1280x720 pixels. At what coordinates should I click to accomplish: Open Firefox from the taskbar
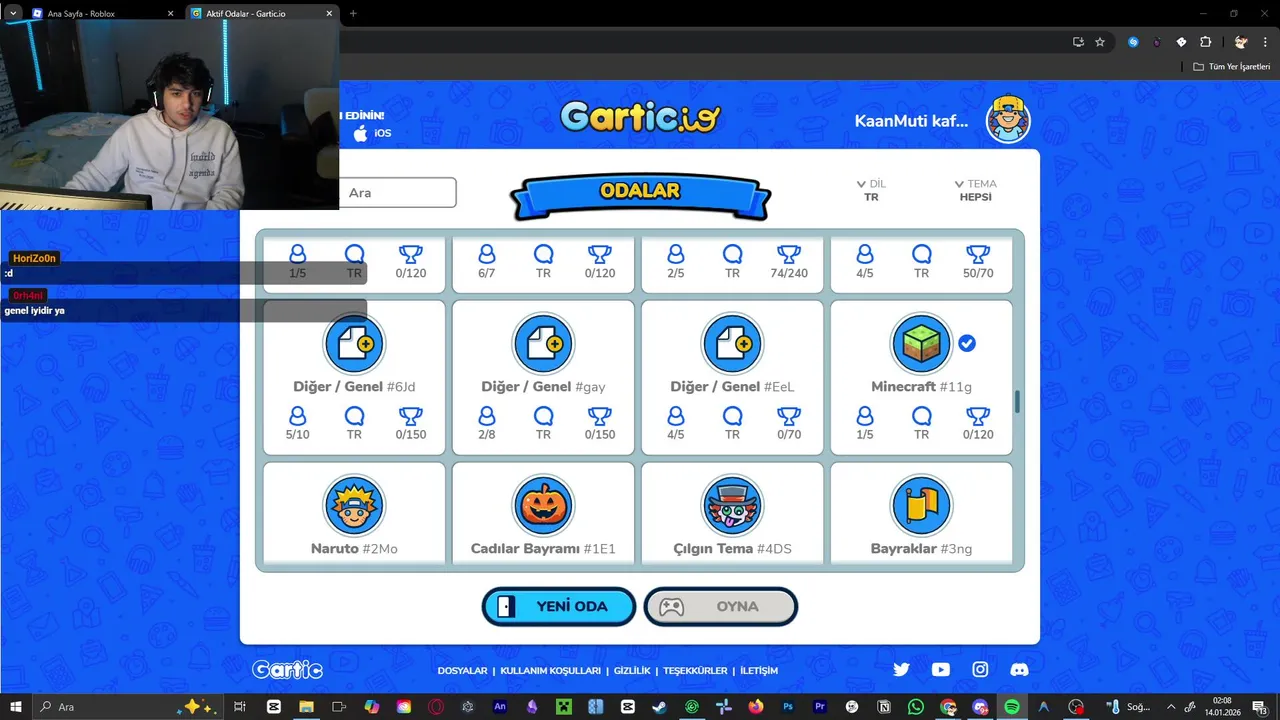755,707
